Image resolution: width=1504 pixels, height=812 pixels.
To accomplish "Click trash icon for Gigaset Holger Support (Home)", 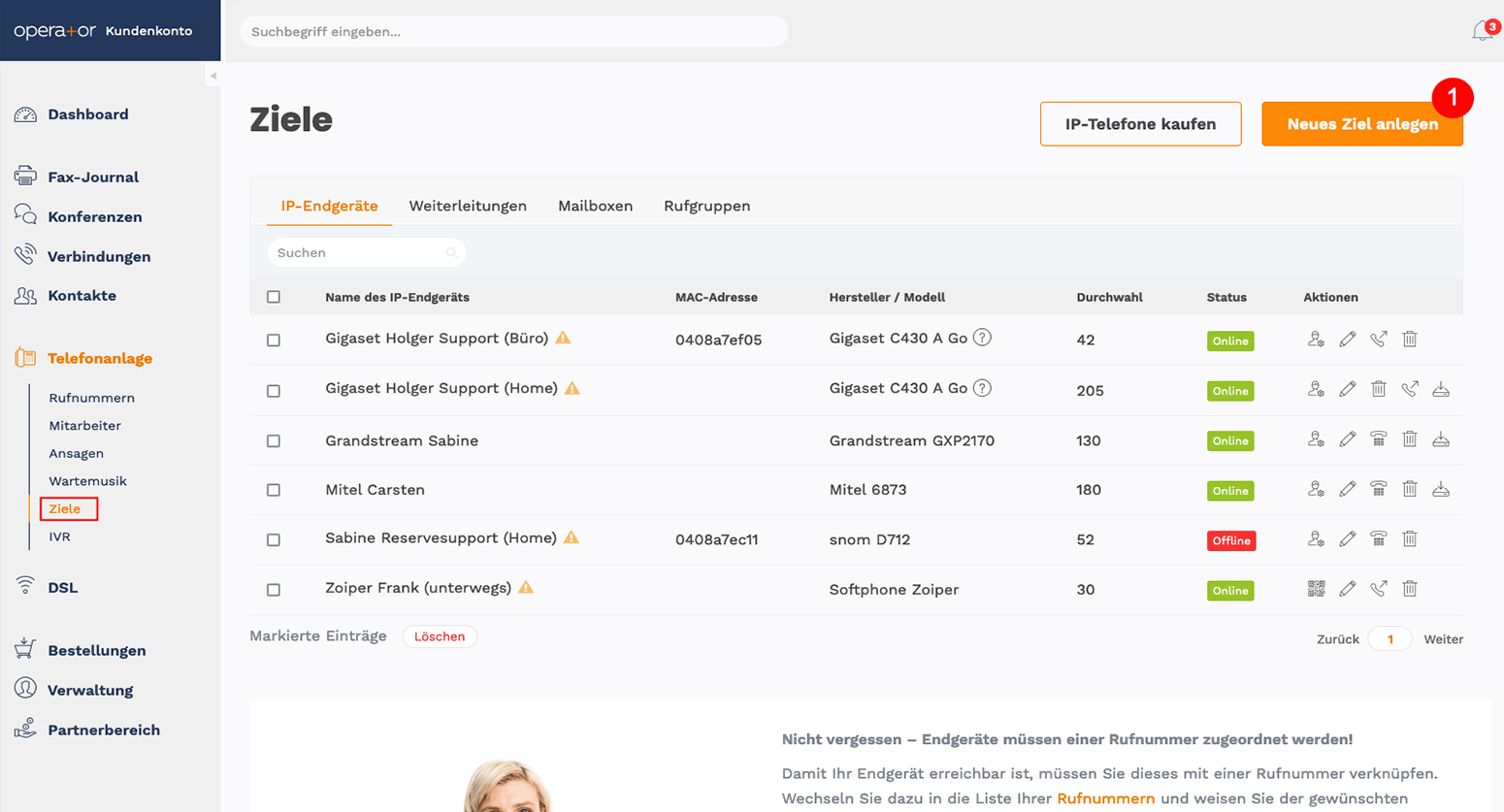I will point(1378,389).
